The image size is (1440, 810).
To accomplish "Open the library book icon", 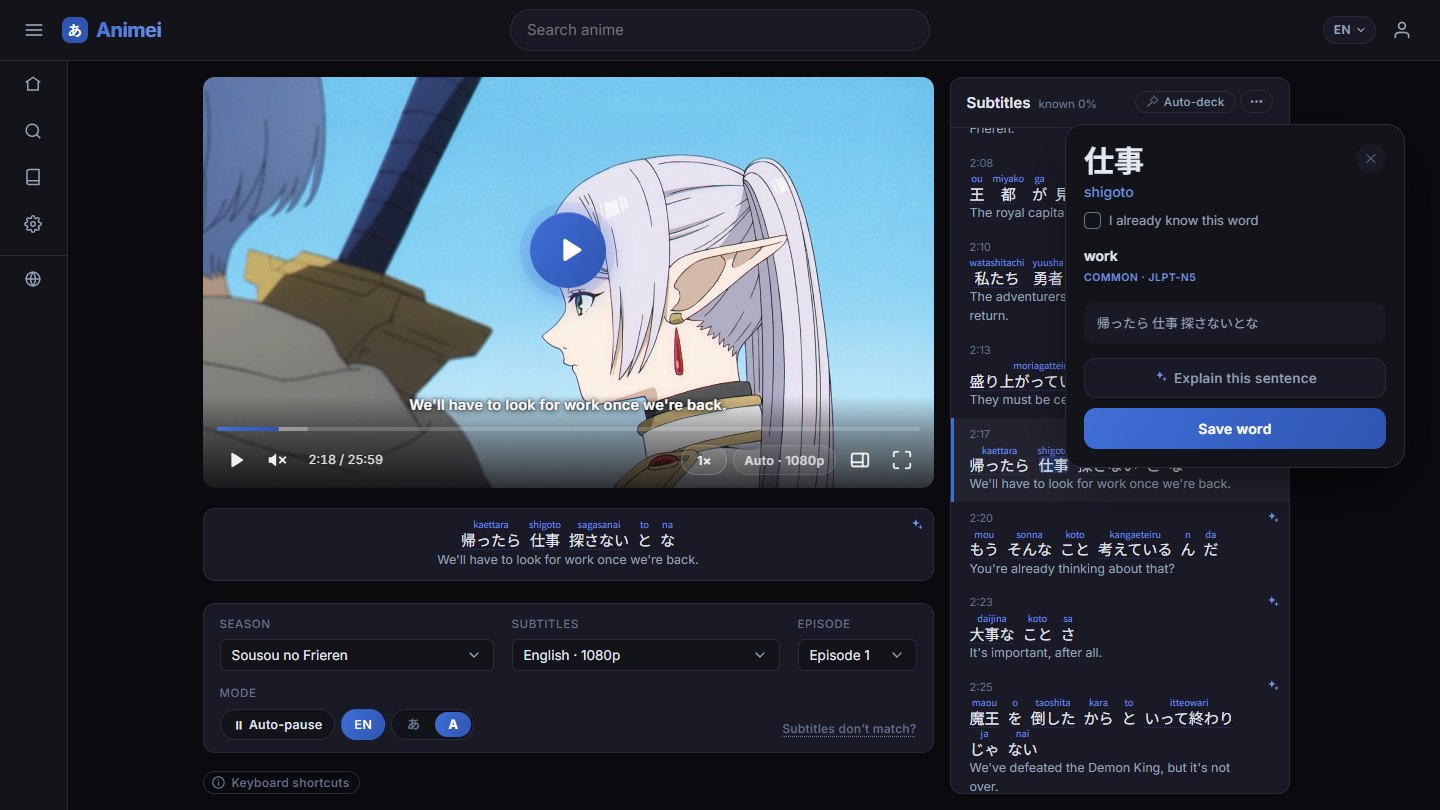I will (x=33, y=177).
